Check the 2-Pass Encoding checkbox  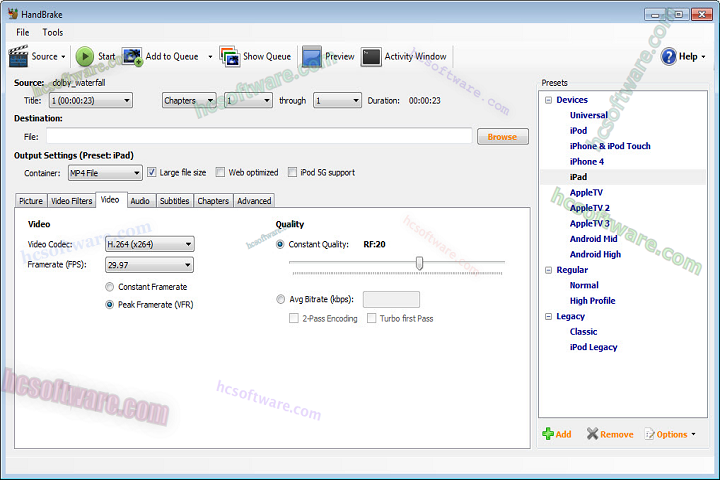294,318
